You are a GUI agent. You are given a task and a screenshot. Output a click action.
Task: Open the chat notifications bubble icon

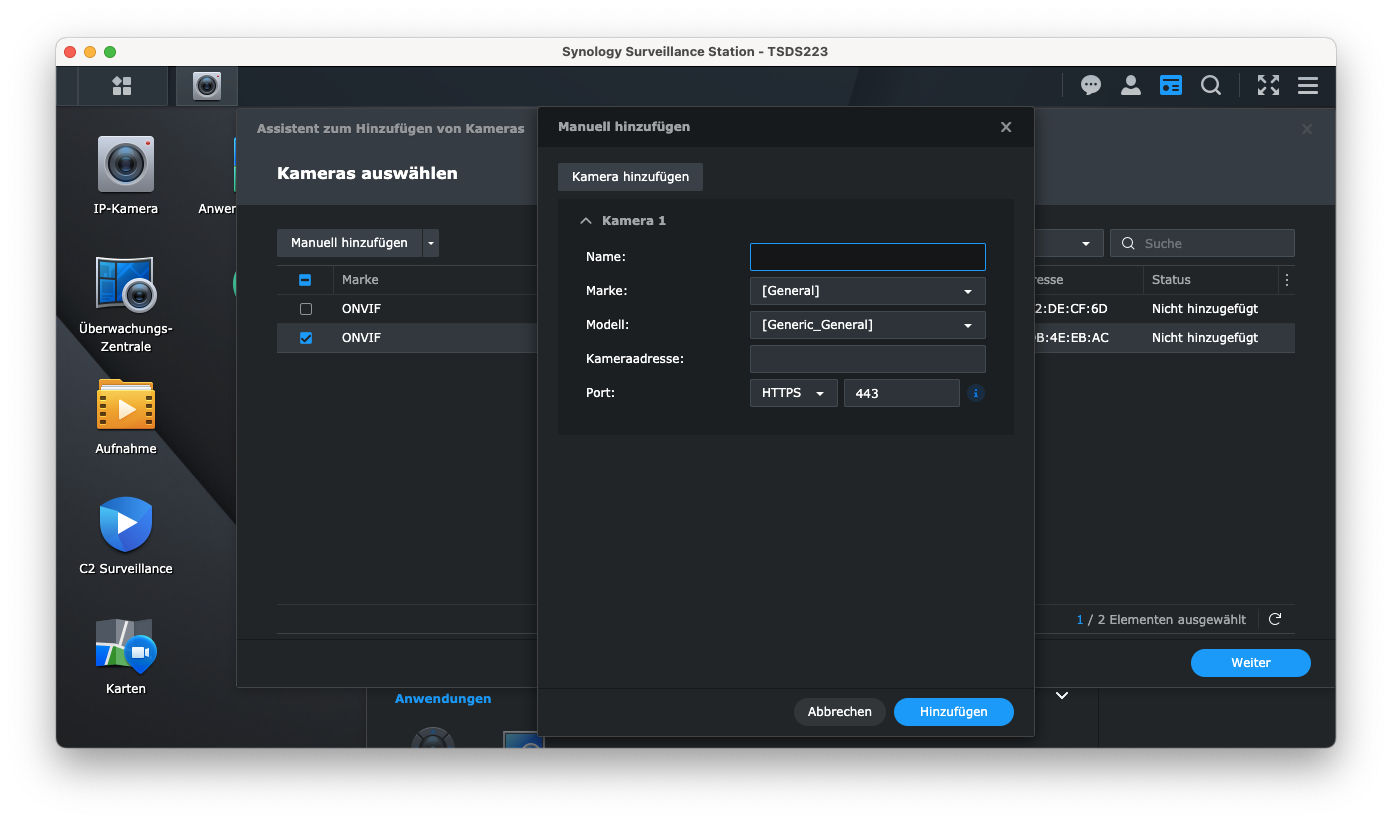coord(1091,86)
